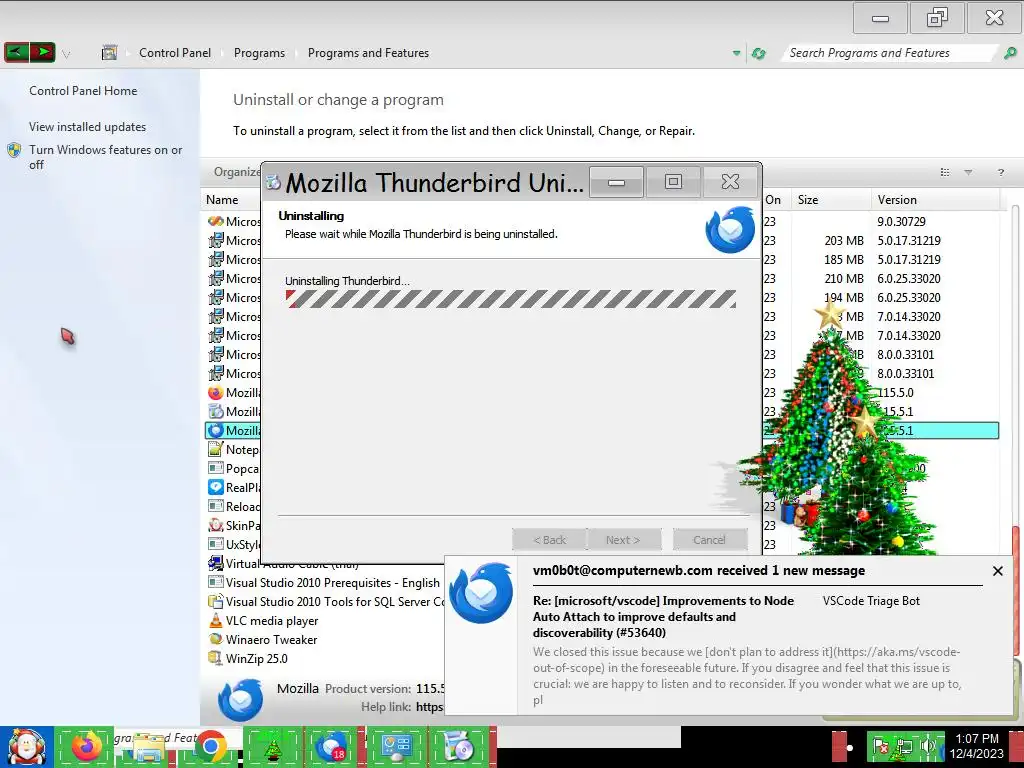This screenshot has width=1024, height=768.
Task: Click the Control Panel taskbar icon
Action: click(x=395, y=747)
